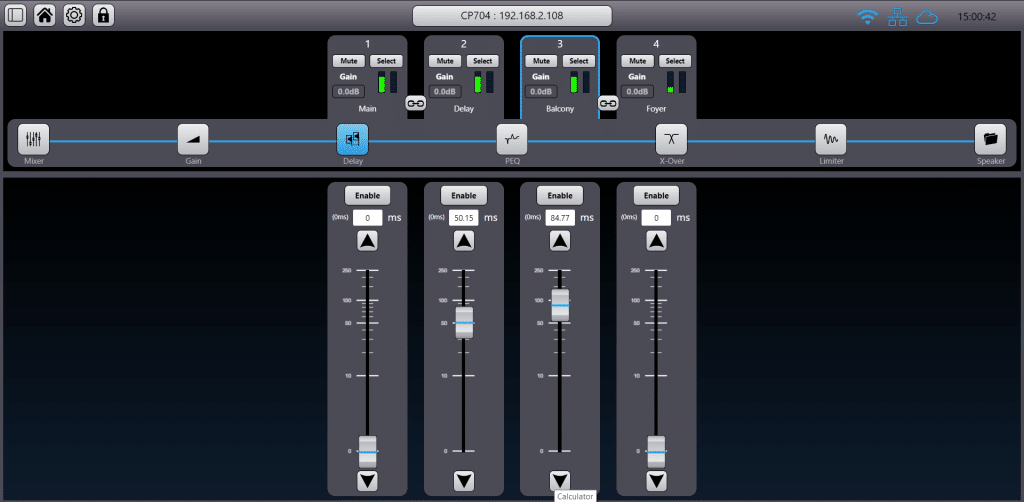Screen dimensions: 1024x502
Task: Click channel 2 delay fader handle
Action: (x=464, y=322)
